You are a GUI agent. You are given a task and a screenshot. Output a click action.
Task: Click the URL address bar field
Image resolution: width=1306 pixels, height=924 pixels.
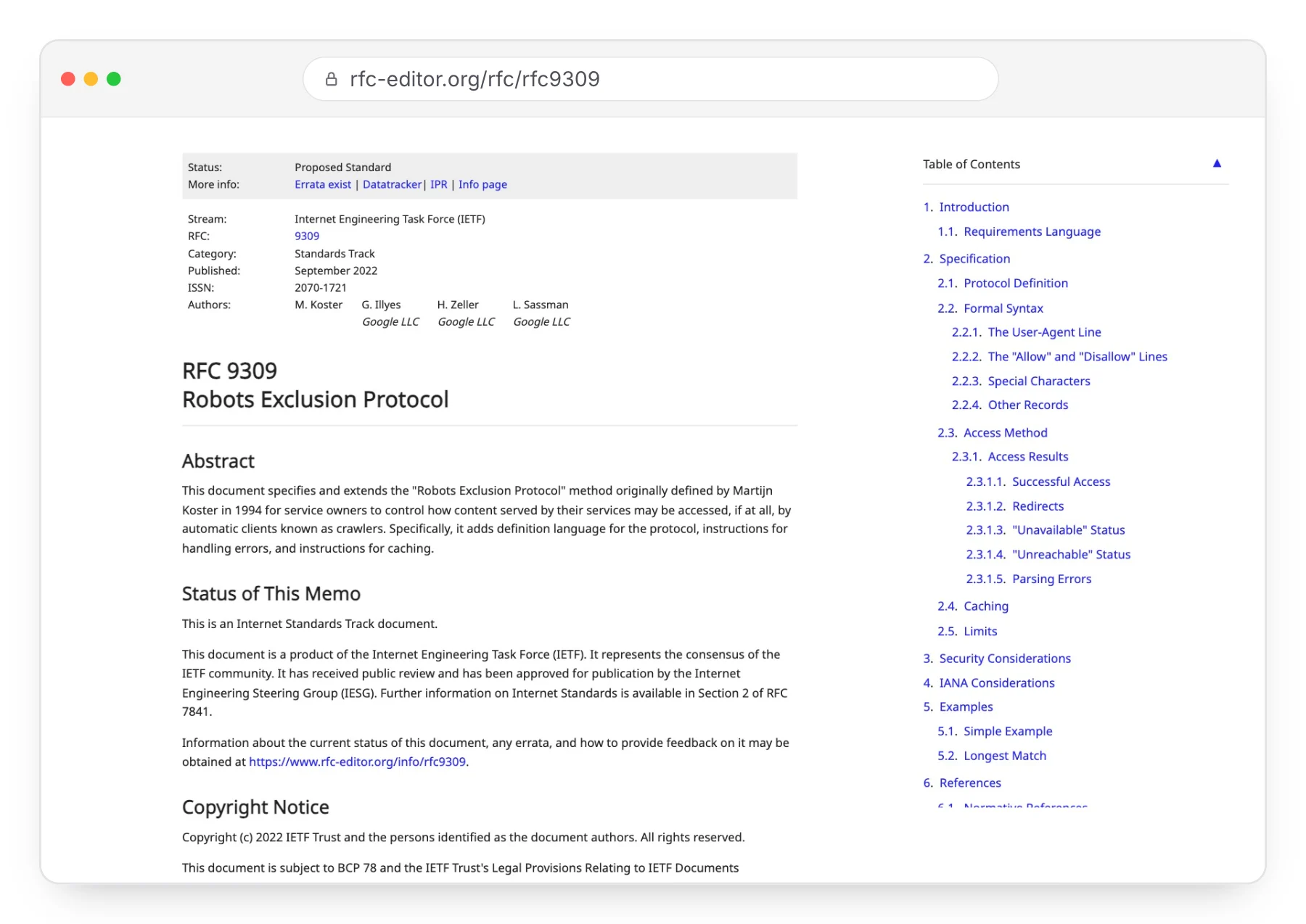pyautogui.click(x=650, y=79)
